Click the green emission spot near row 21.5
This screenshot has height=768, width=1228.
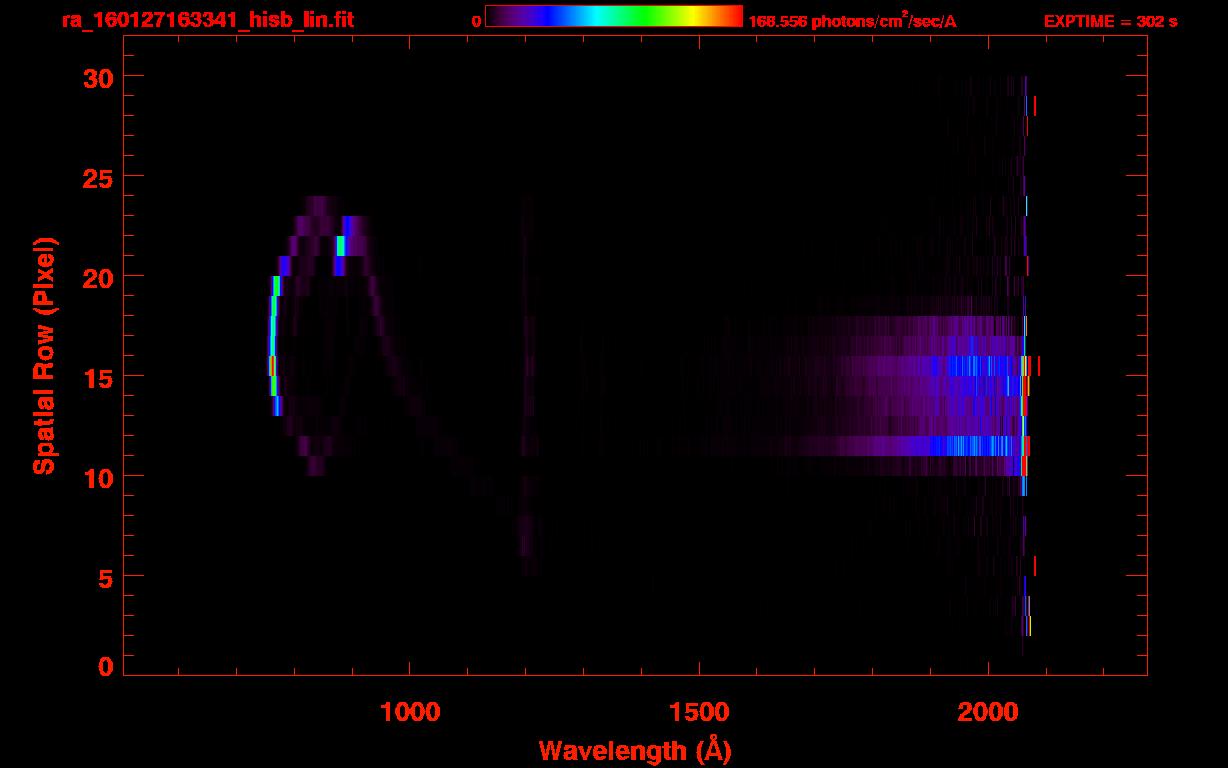click(x=341, y=246)
